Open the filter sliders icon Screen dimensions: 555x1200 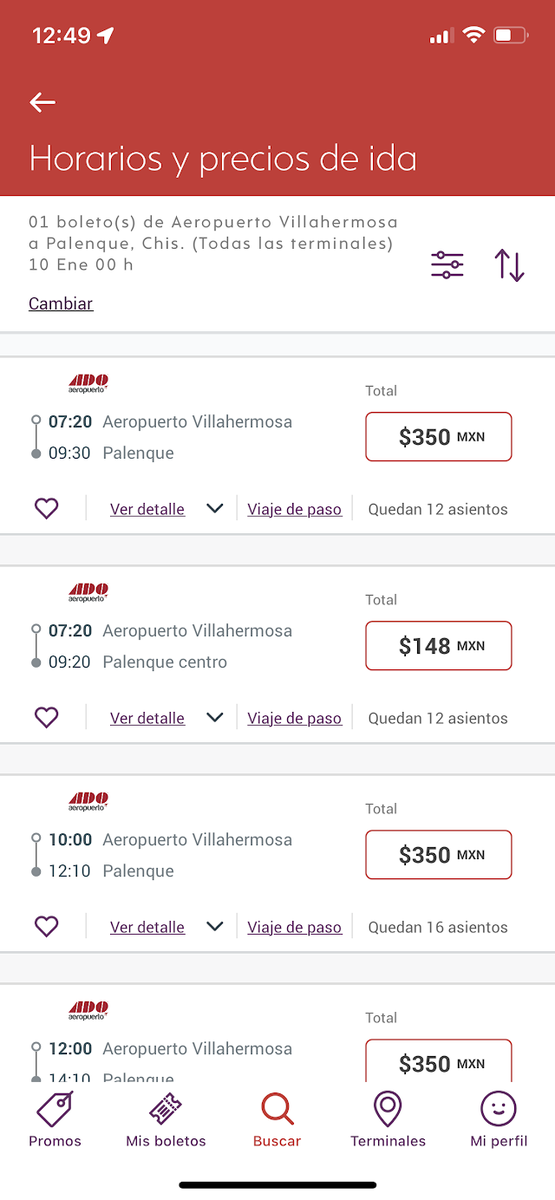pyautogui.click(x=447, y=265)
